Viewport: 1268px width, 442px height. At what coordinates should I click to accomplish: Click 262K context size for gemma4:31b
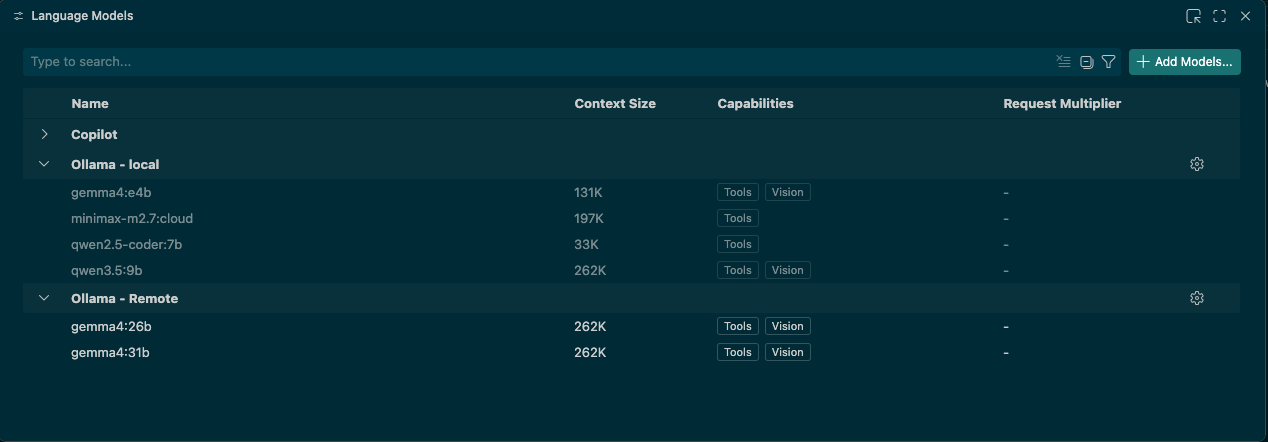coord(590,352)
